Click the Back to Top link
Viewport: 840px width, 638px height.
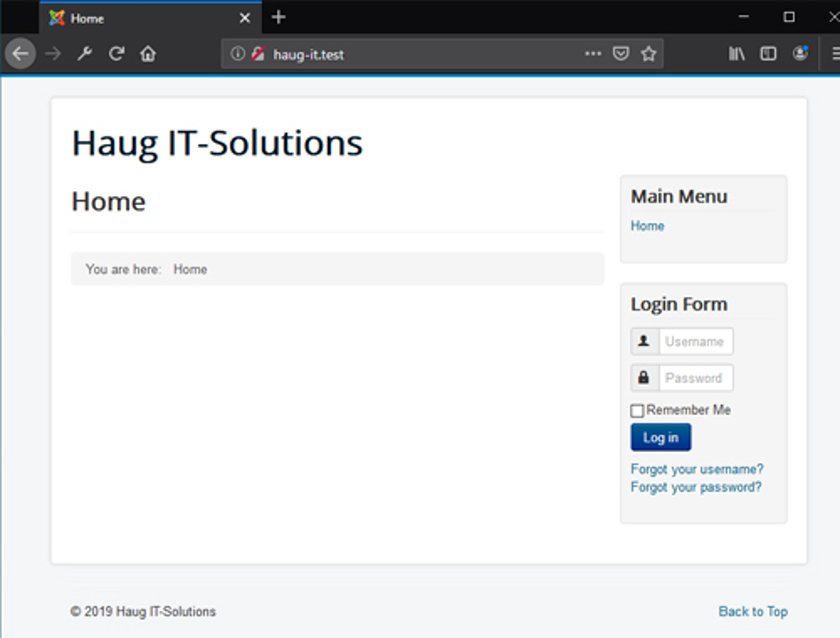[753, 612]
